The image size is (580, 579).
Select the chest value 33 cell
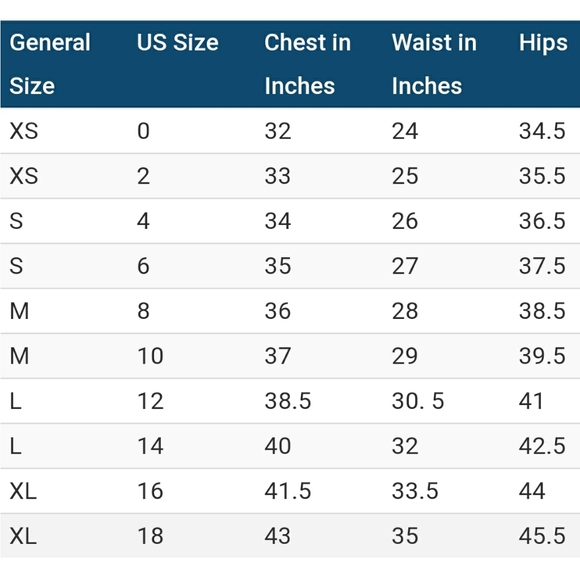pos(277,176)
